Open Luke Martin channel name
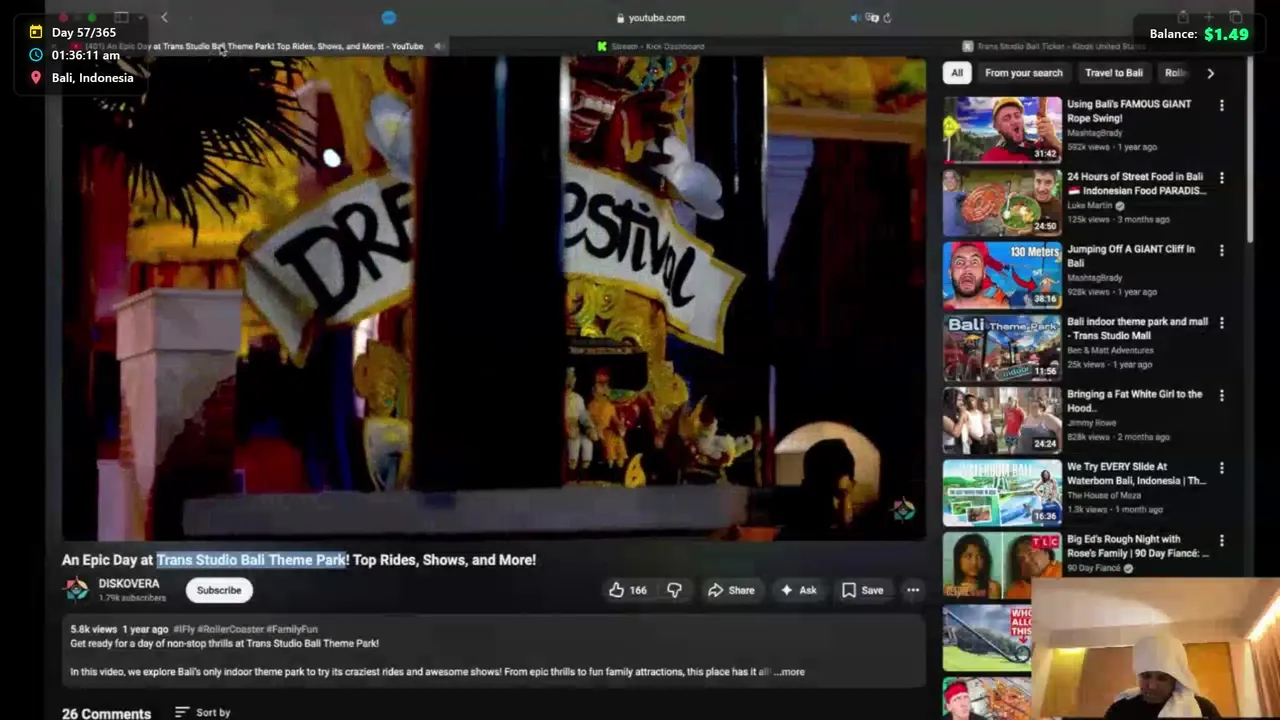The height and width of the screenshot is (720, 1280). [x=1090, y=206]
